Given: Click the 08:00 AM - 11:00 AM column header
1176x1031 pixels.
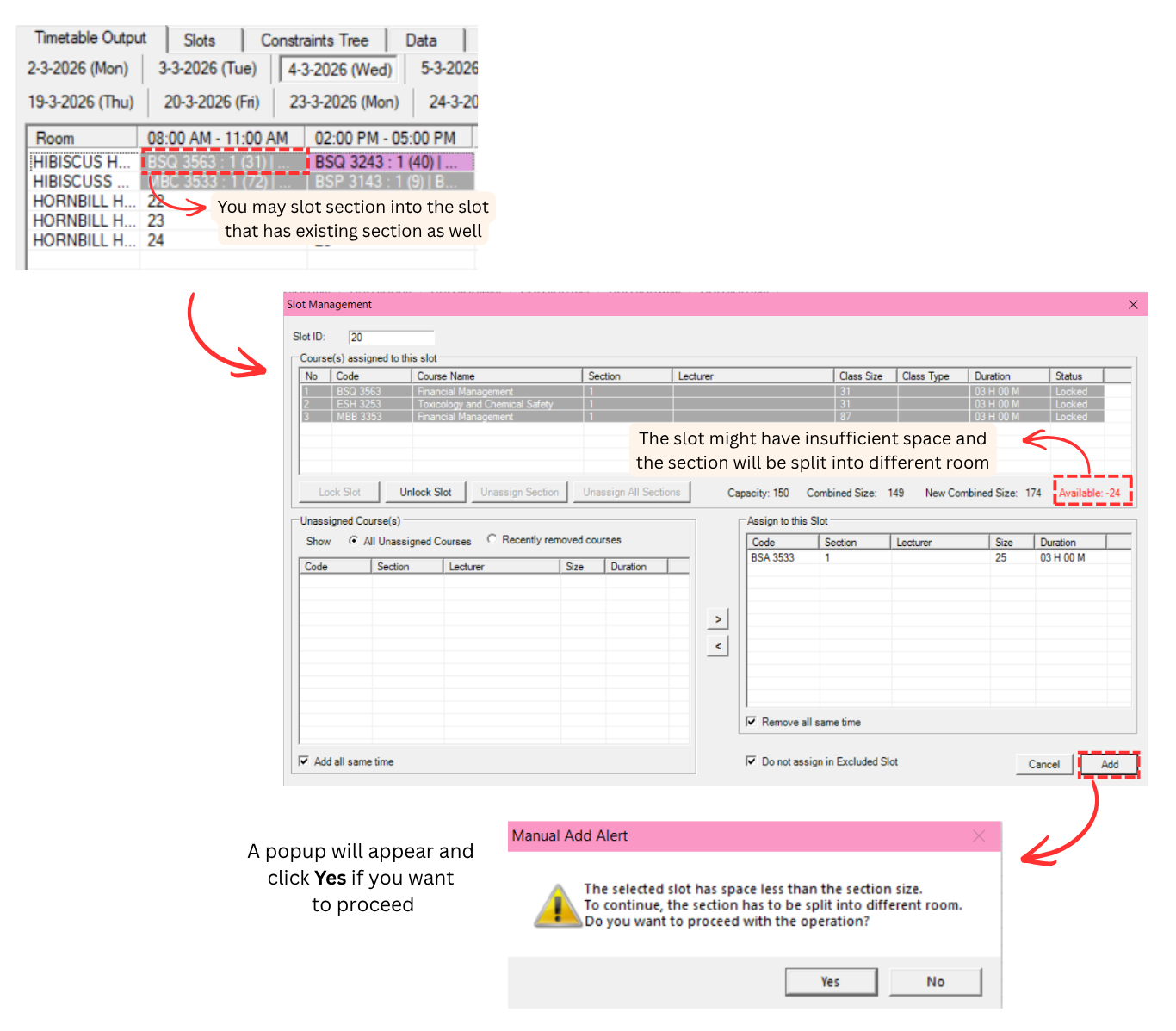Looking at the screenshot, I should click(x=221, y=138).
